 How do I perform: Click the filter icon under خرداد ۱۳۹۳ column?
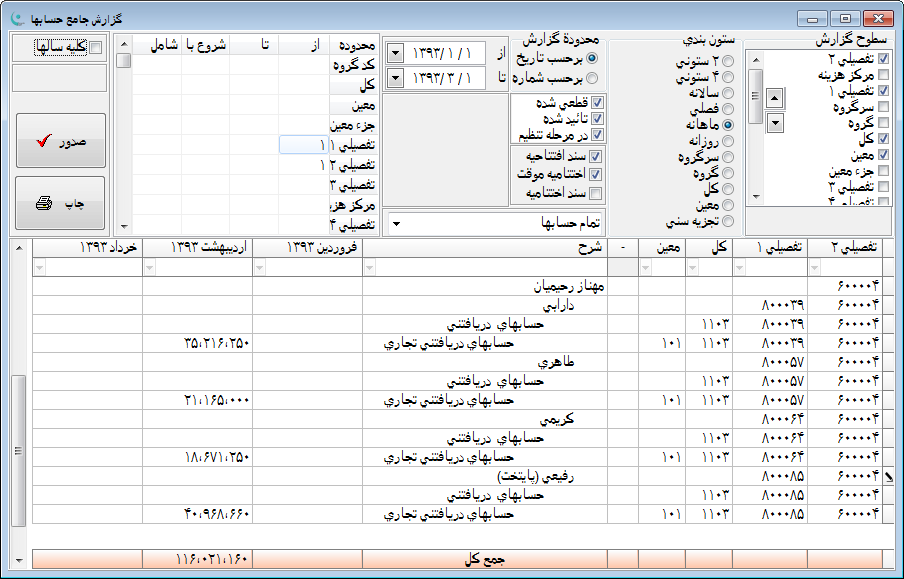pos(40,267)
